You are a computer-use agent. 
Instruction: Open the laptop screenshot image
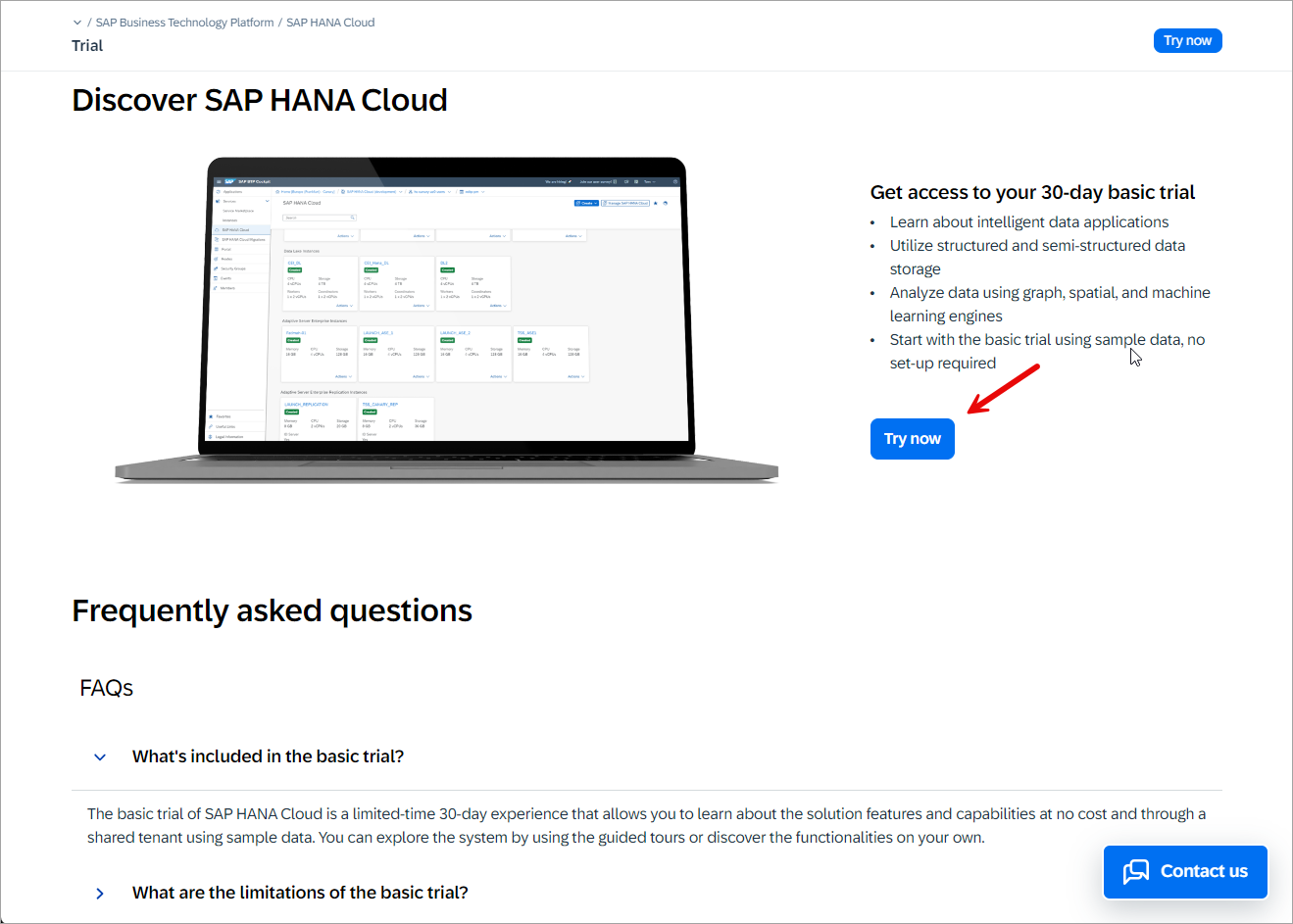coord(447,319)
